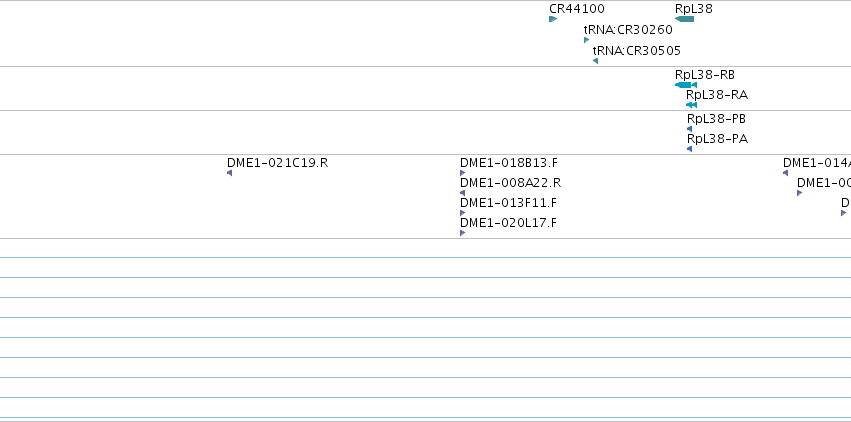Select the RpL38 gene feature bar

[x=684, y=19]
